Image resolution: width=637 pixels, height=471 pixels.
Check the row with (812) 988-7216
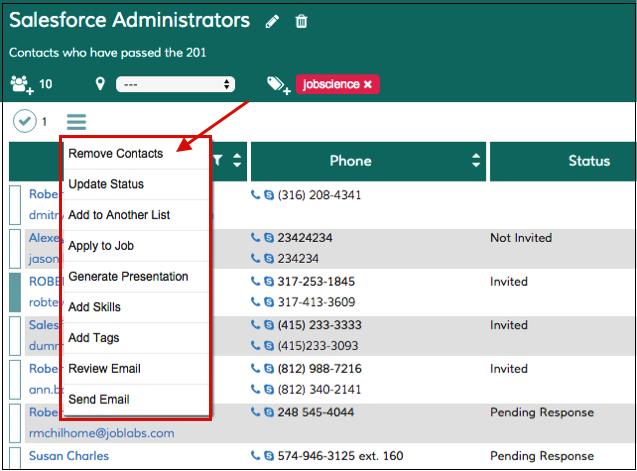pyautogui.click(x=15, y=380)
